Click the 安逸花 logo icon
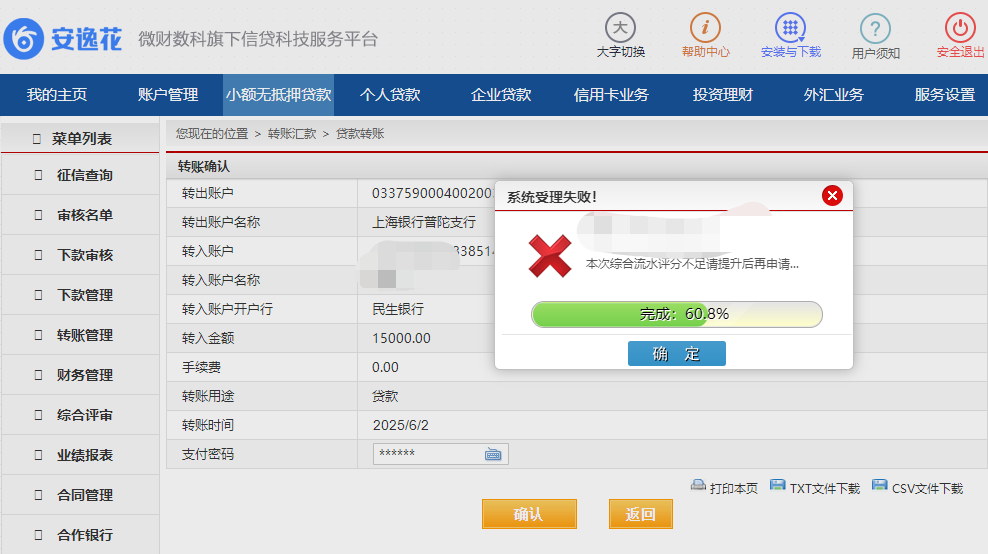The image size is (988, 554). pos(23,39)
